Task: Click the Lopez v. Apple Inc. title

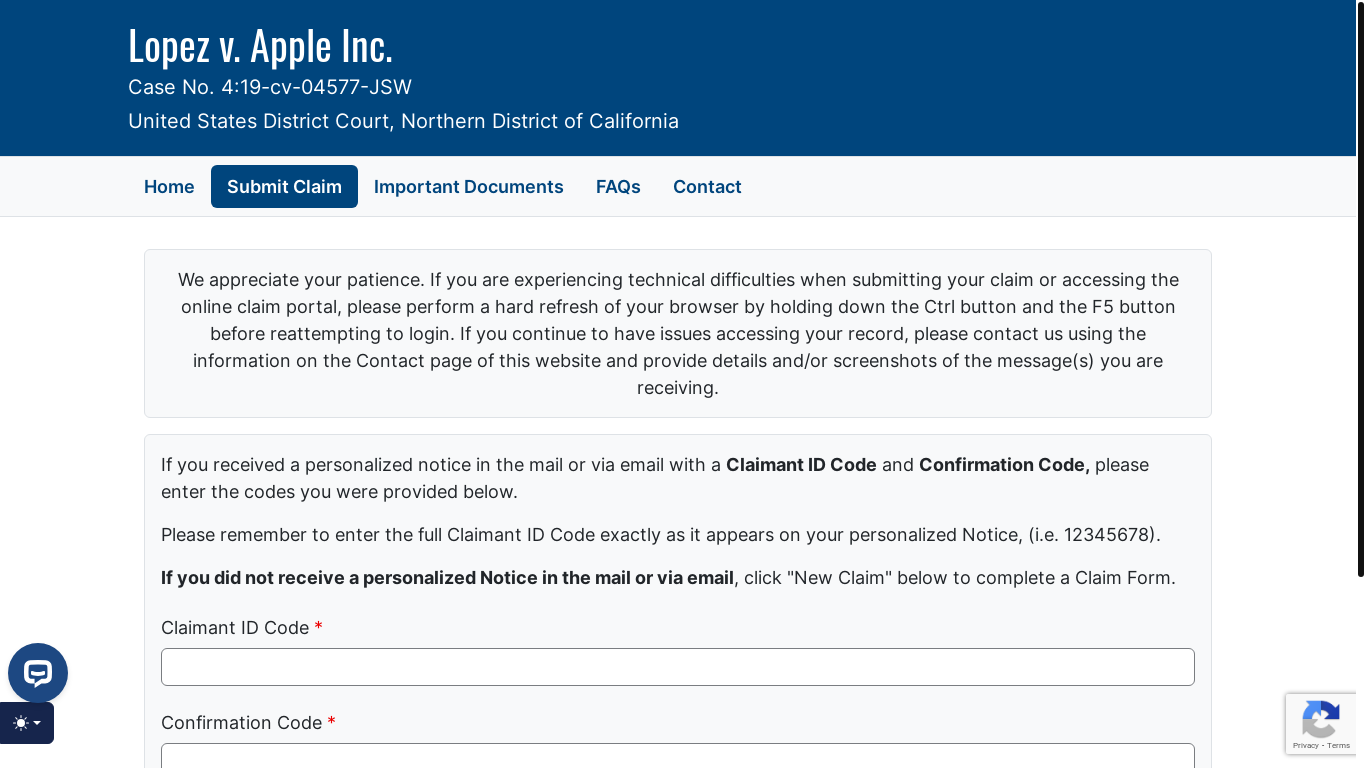Action: pyautogui.click(x=260, y=45)
